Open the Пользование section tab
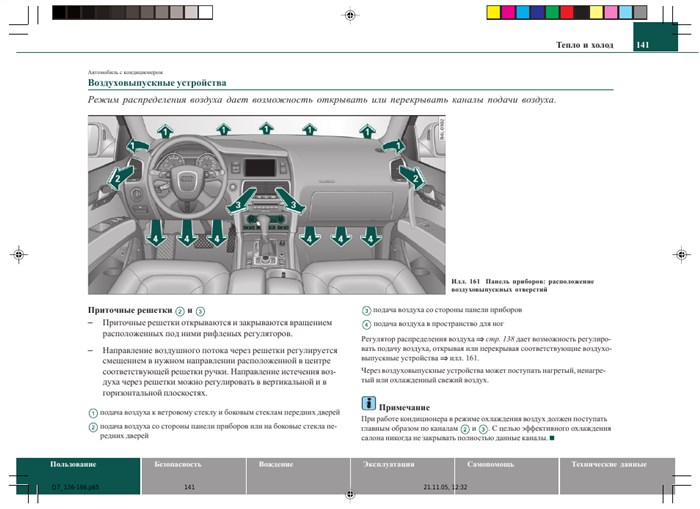Image resolution: width=700 pixels, height=509 pixels. (x=73, y=465)
